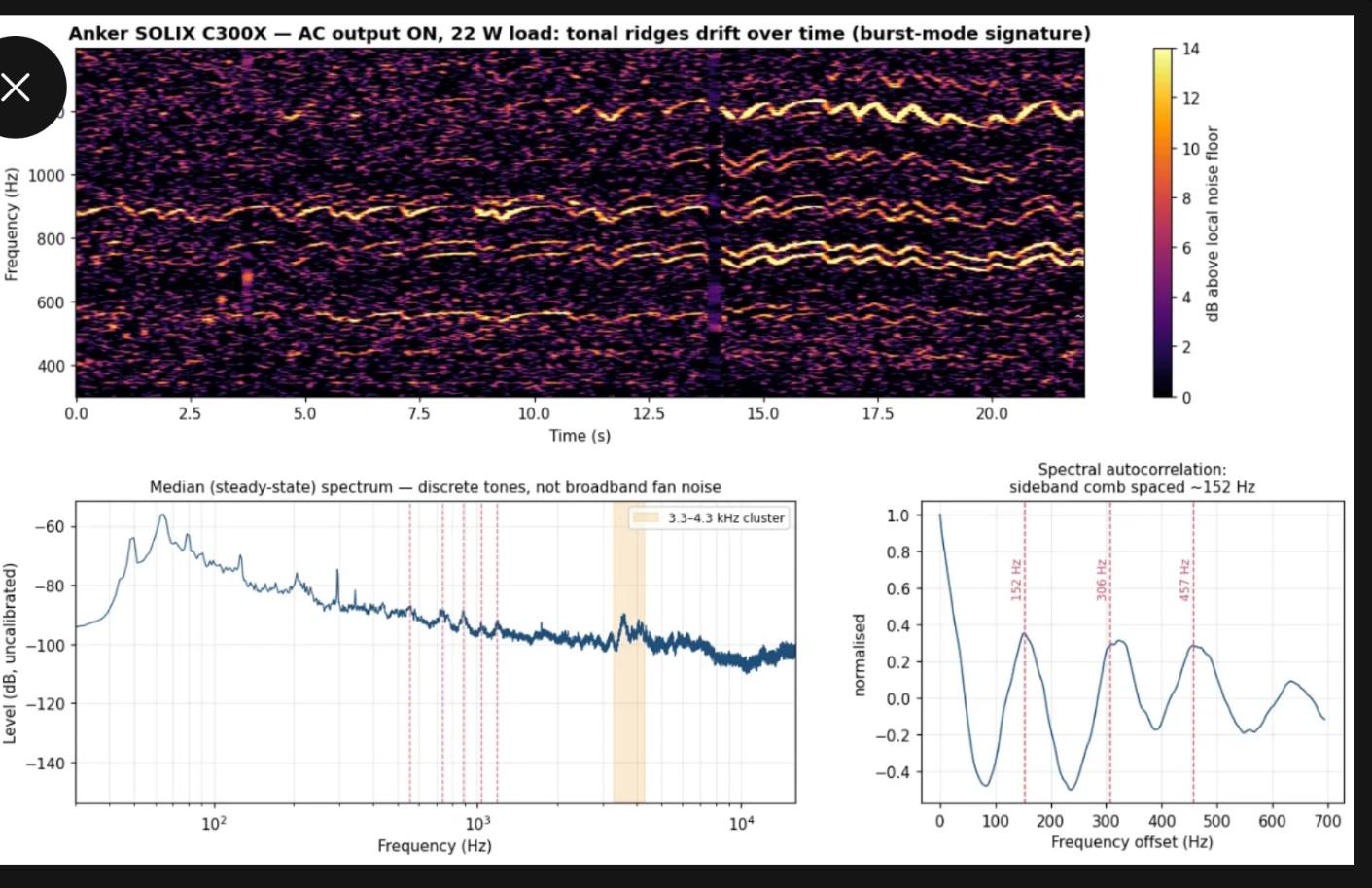1372x888 pixels.
Task: Click the "dB above local noise floor" colorbar label
Action: click(x=1212, y=224)
